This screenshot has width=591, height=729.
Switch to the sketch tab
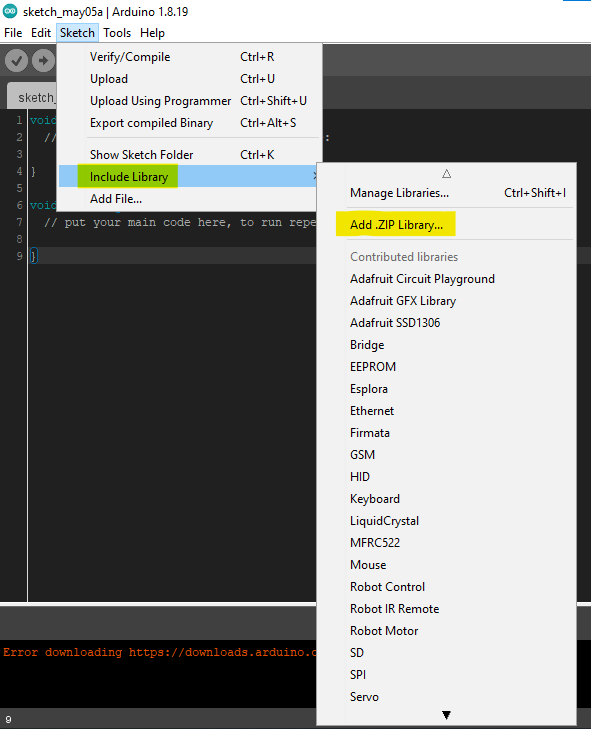point(33,97)
